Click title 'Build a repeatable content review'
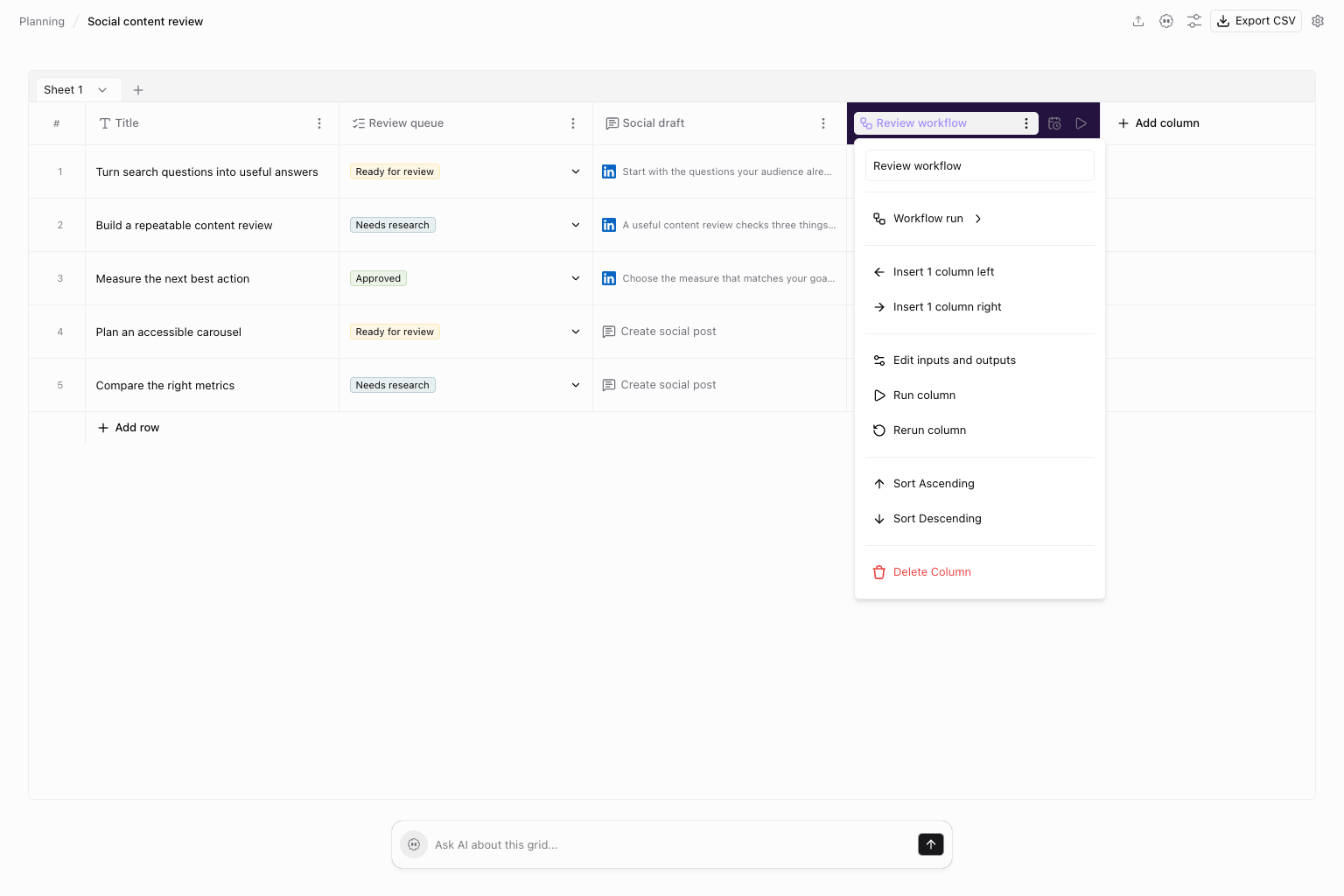Viewport: 1344px width, 896px height. point(185,225)
